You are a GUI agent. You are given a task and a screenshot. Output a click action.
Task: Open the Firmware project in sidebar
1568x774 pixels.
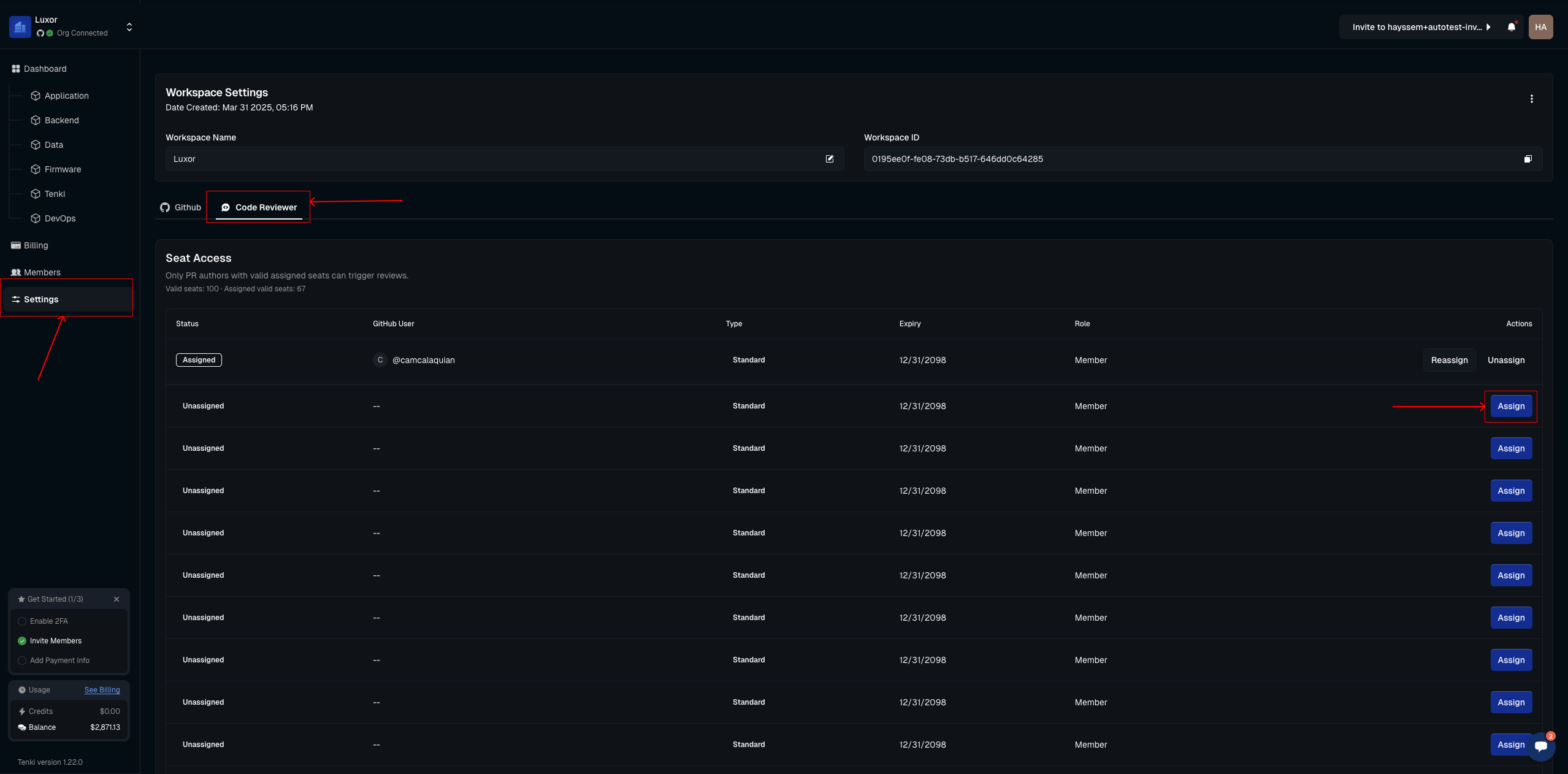[x=62, y=169]
